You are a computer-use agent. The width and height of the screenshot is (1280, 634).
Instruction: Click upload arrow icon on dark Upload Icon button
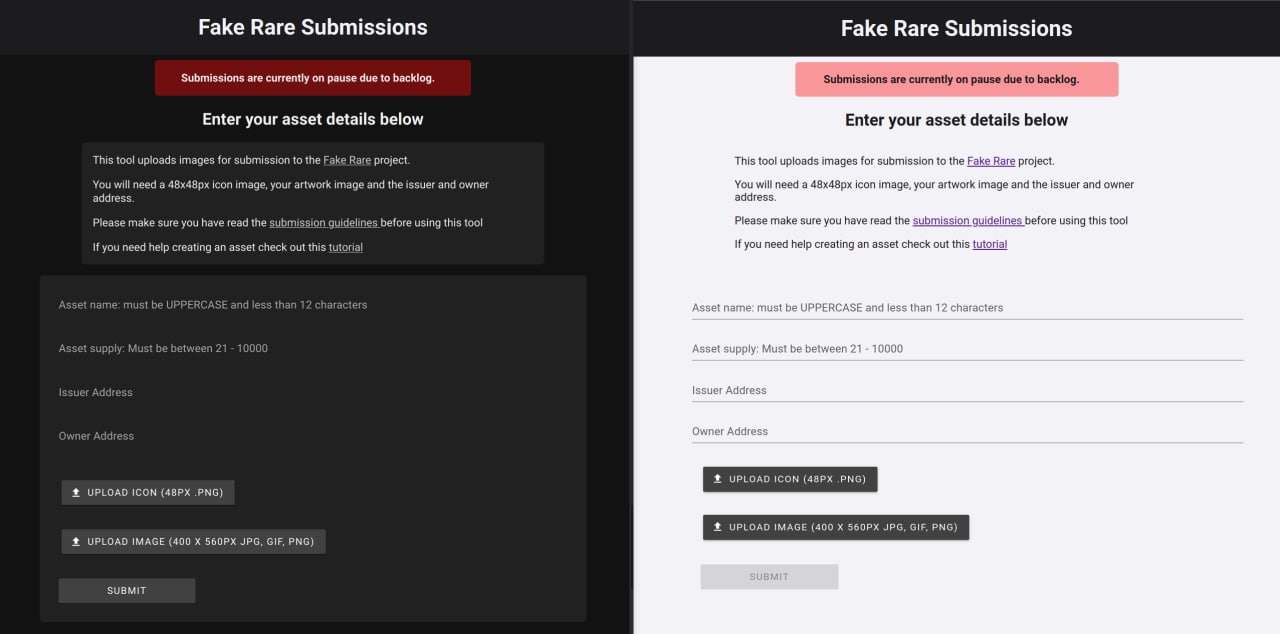pyautogui.click(x=76, y=492)
